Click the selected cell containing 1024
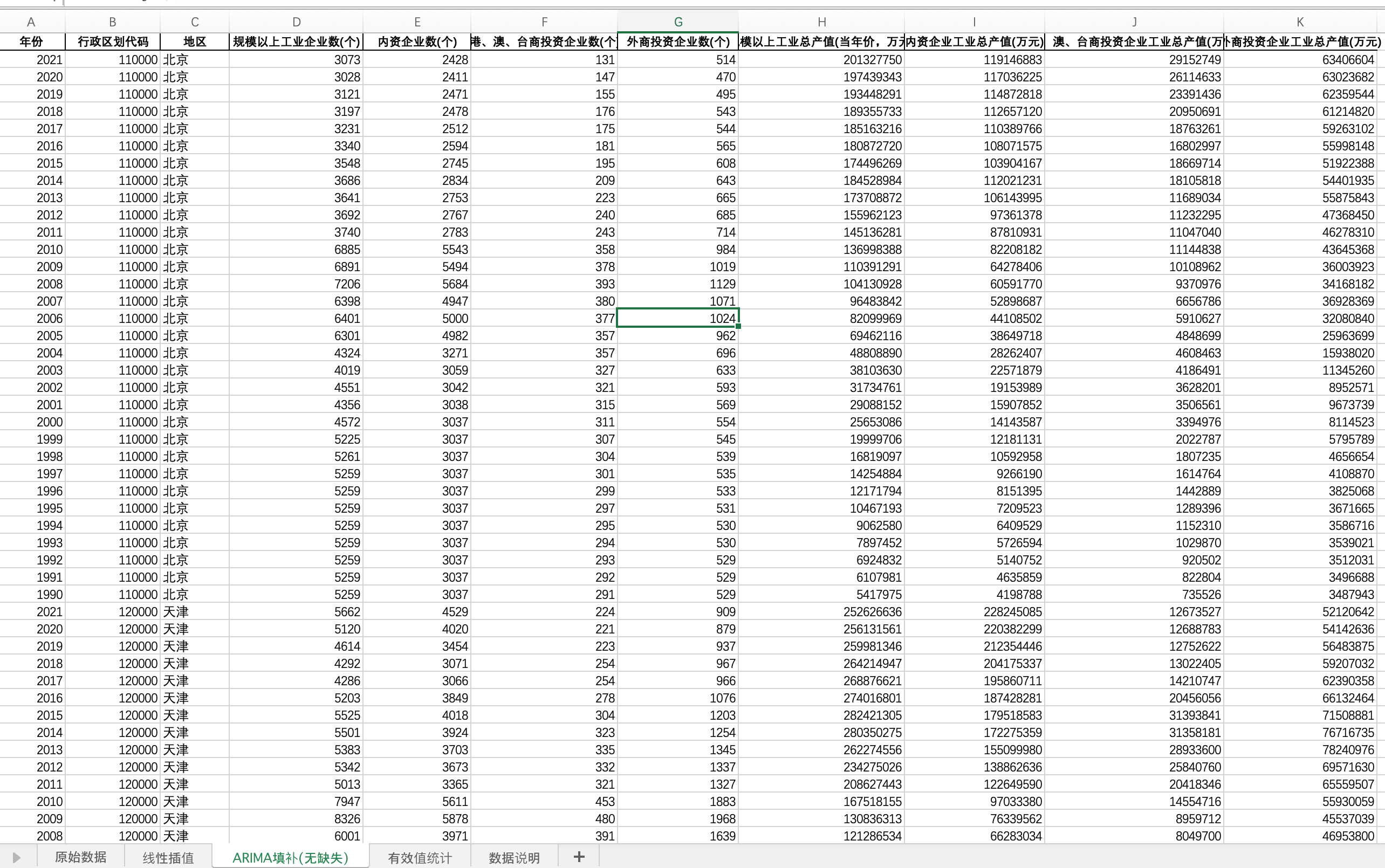Image resolution: width=1385 pixels, height=868 pixels. (x=677, y=318)
